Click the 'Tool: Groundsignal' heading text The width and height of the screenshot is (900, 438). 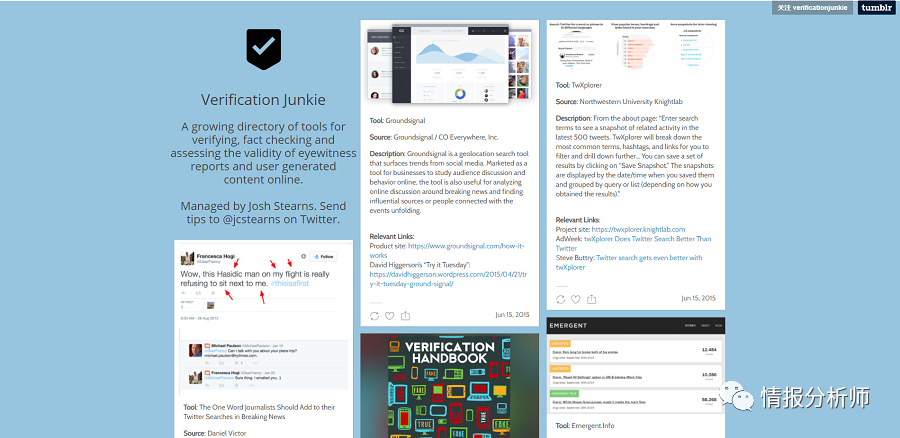point(397,121)
